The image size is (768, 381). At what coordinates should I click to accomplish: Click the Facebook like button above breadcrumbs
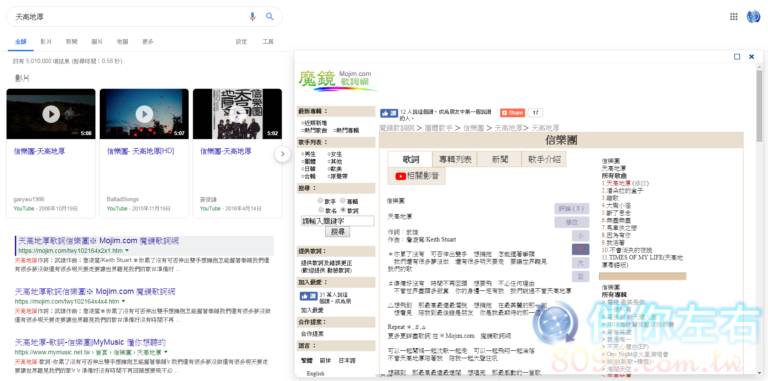[389, 113]
